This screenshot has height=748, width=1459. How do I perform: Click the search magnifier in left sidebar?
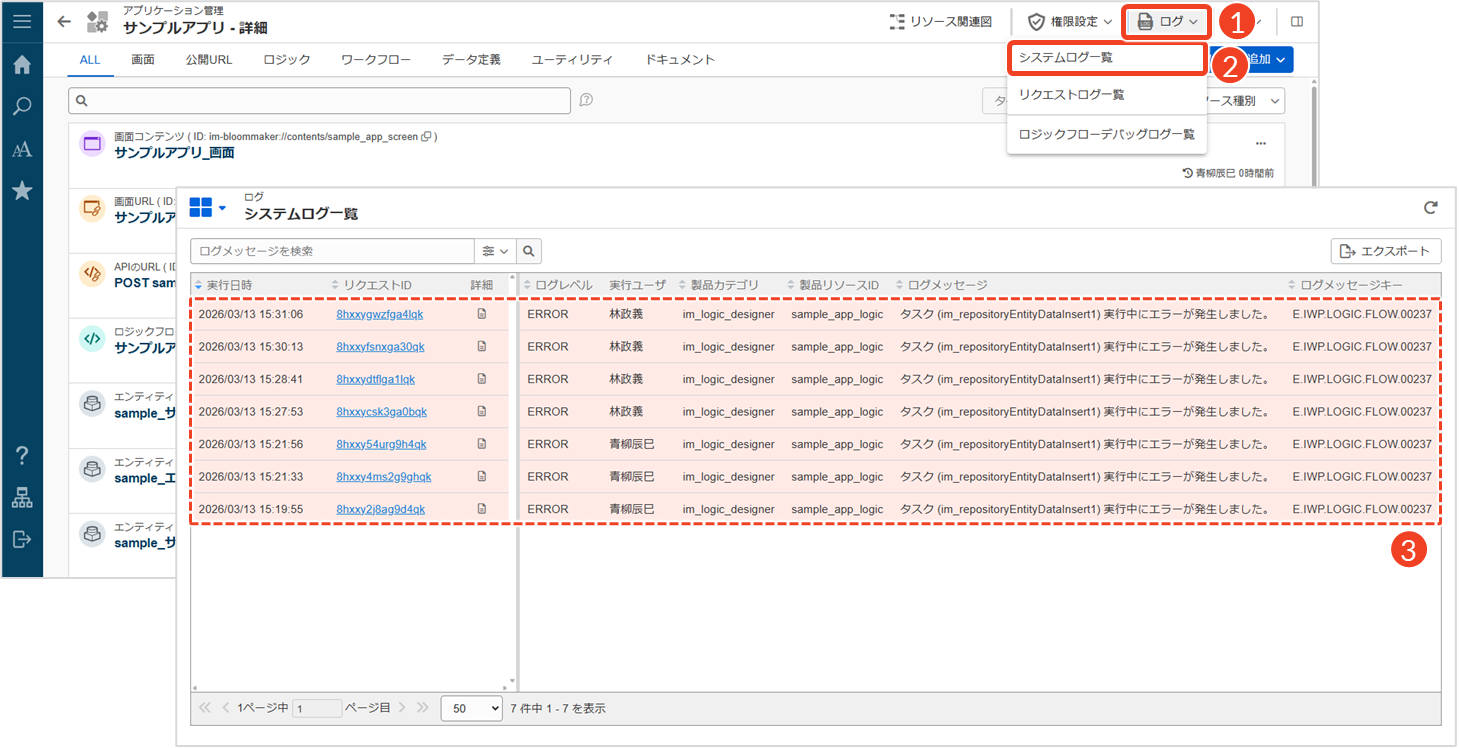point(21,107)
